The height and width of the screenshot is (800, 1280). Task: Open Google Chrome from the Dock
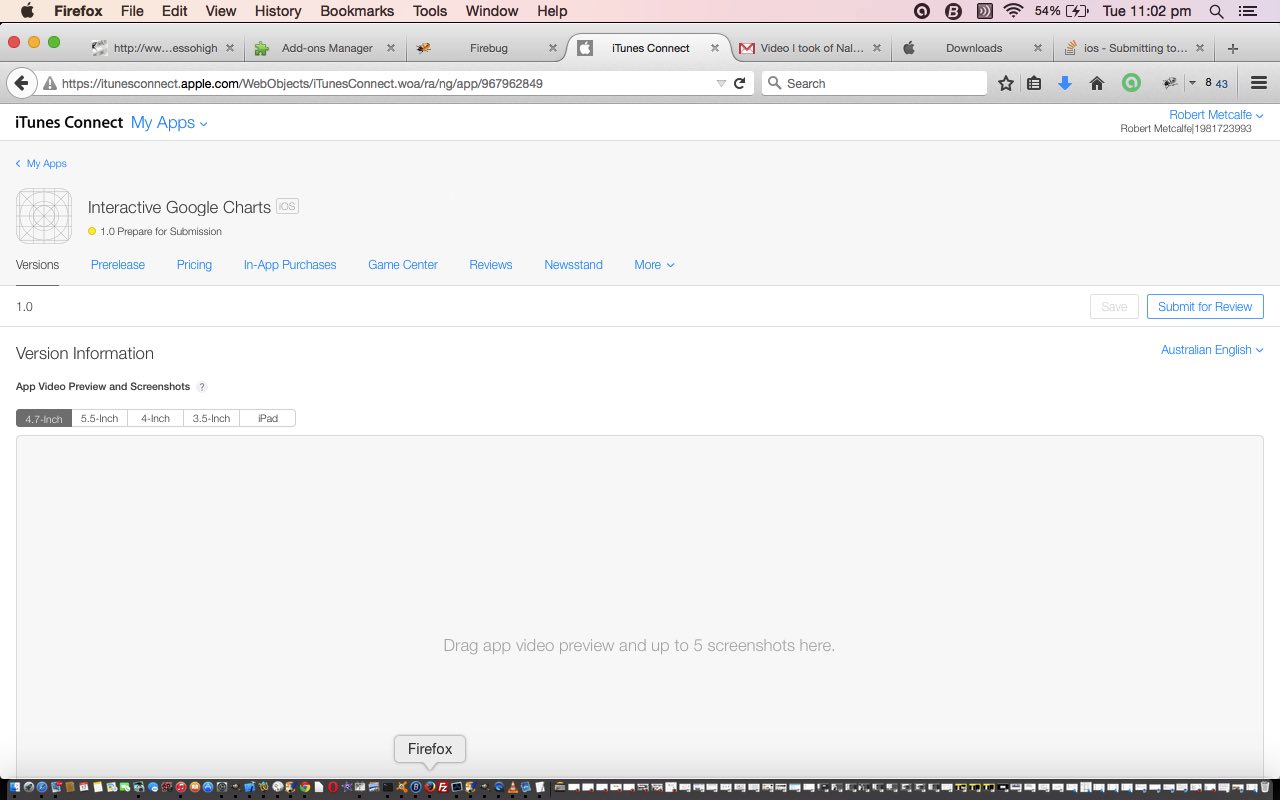pyautogui.click(x=304, y=787)
